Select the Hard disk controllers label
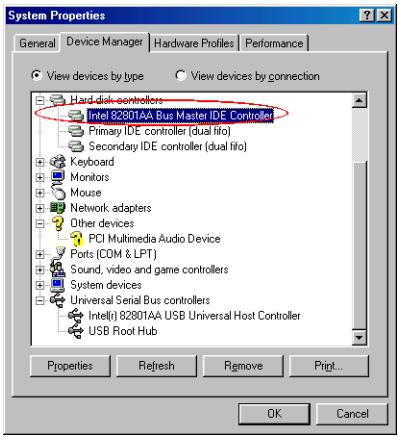 [x=116, y=100]
